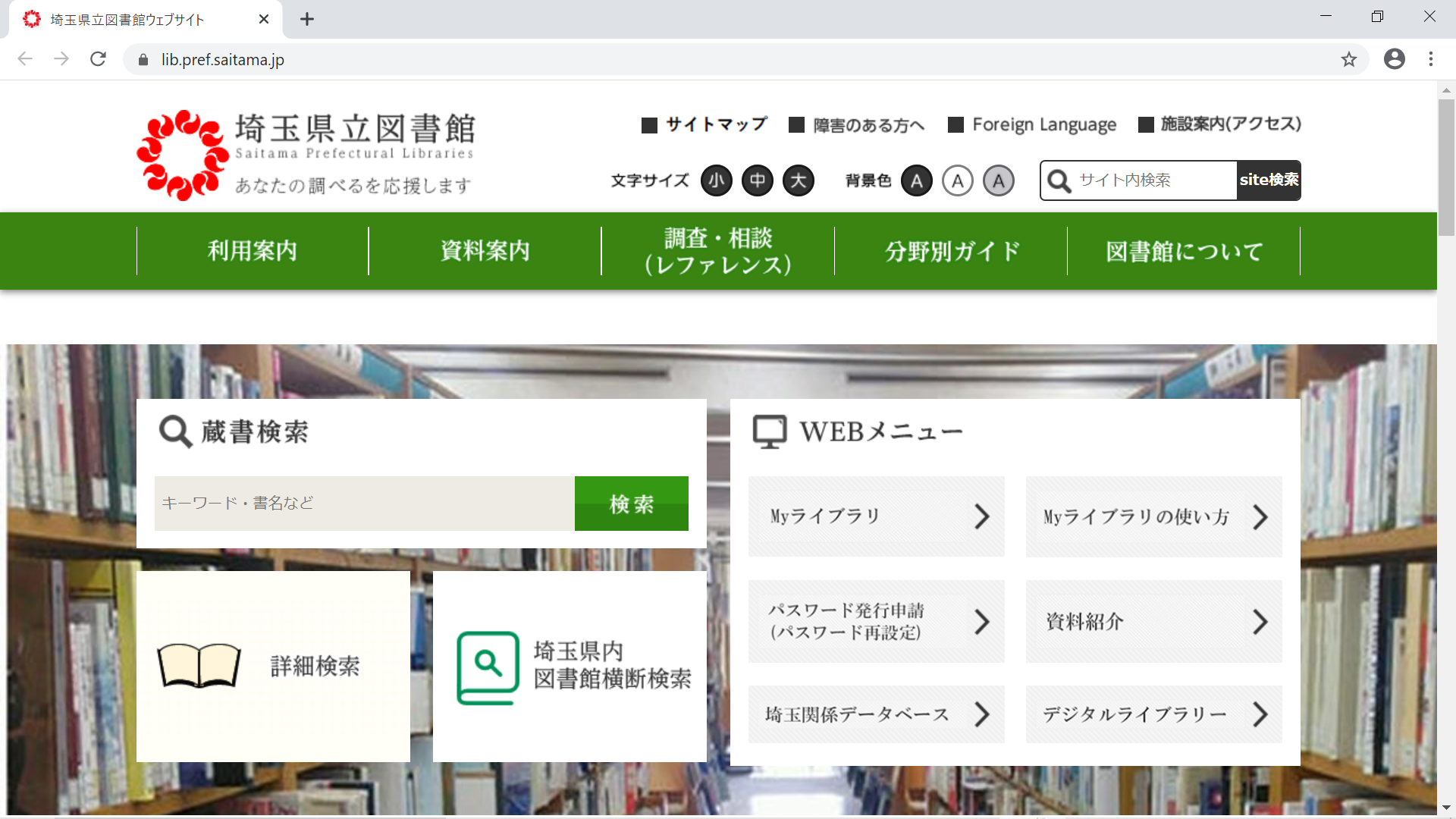
Task: Close the 埼玉県立図書館ウェブサイト tab
Action: [x=264, y=19]
